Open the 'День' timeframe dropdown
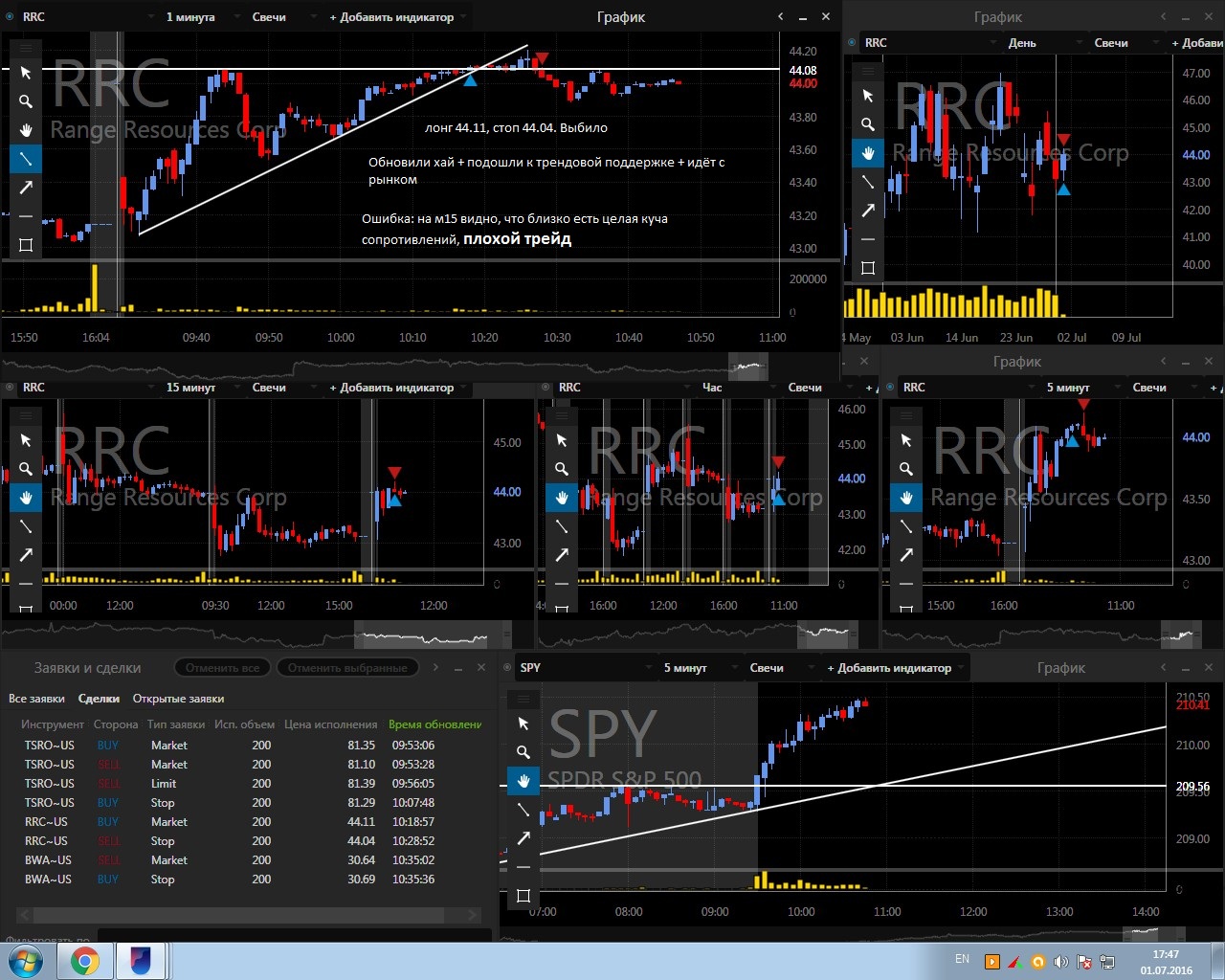1225x980 pixels. click(1044, 43)
